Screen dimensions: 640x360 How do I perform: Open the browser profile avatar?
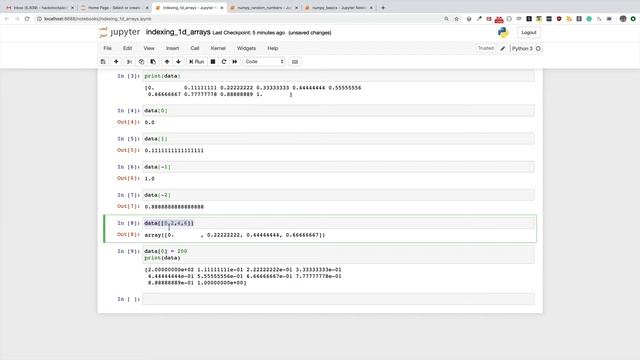623,19
